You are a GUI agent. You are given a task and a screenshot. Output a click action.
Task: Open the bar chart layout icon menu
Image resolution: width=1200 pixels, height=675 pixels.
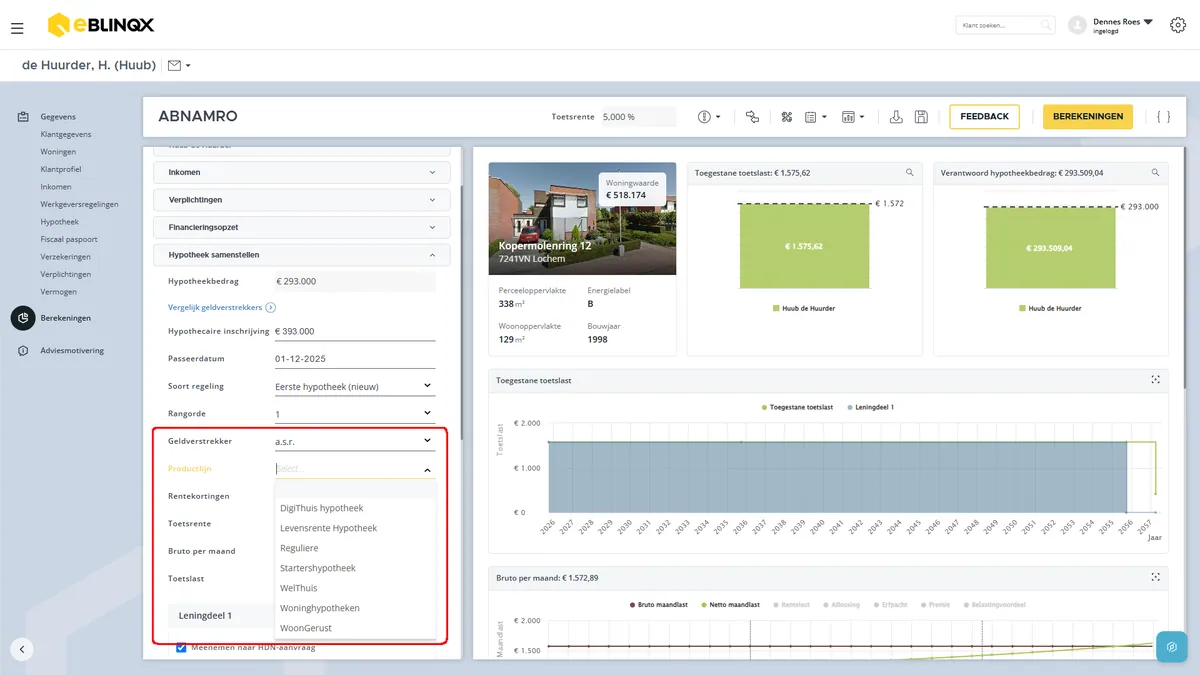coord(853,117)
